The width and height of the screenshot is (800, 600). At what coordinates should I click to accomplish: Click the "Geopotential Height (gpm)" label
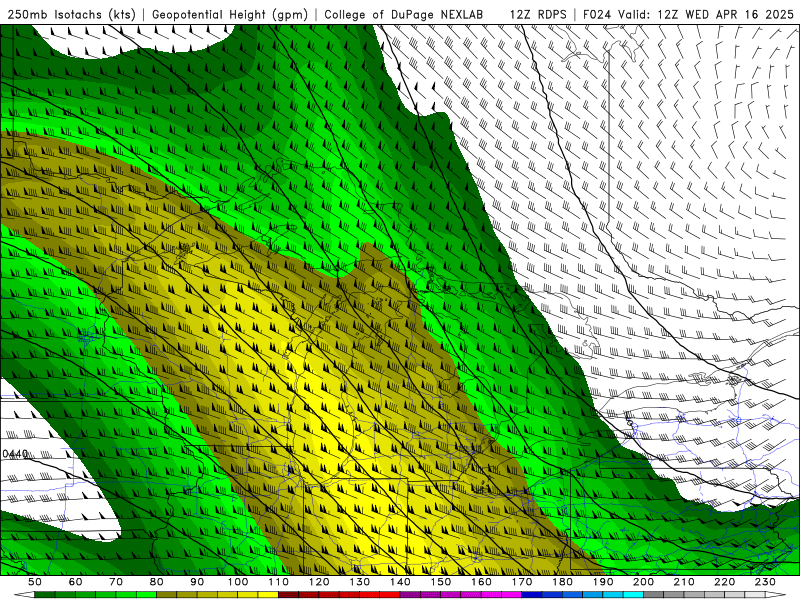[x=230, y=14]
